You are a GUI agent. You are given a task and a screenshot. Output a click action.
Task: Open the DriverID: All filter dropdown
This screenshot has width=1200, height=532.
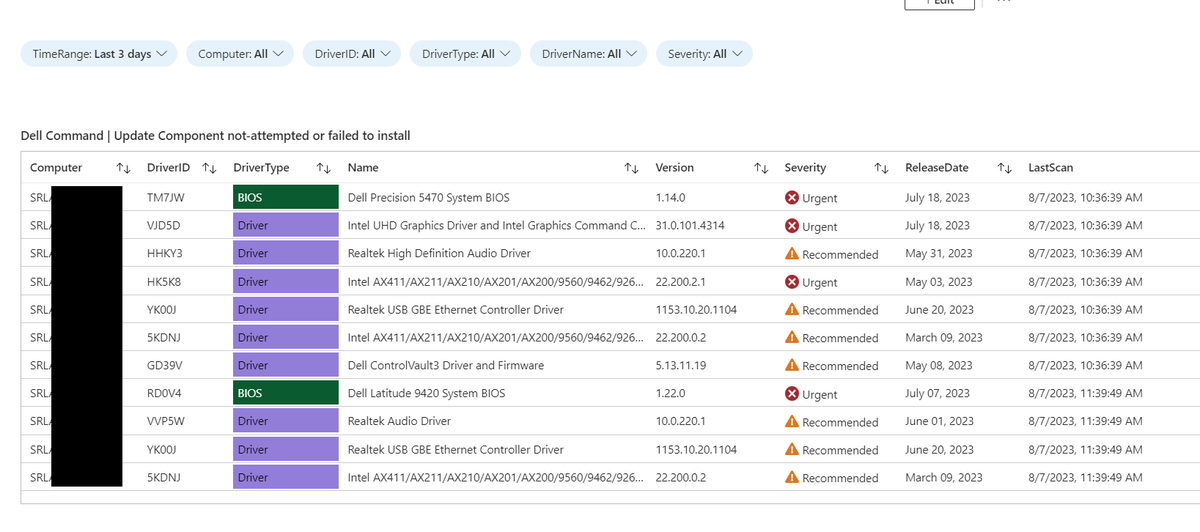pos(352,54)
